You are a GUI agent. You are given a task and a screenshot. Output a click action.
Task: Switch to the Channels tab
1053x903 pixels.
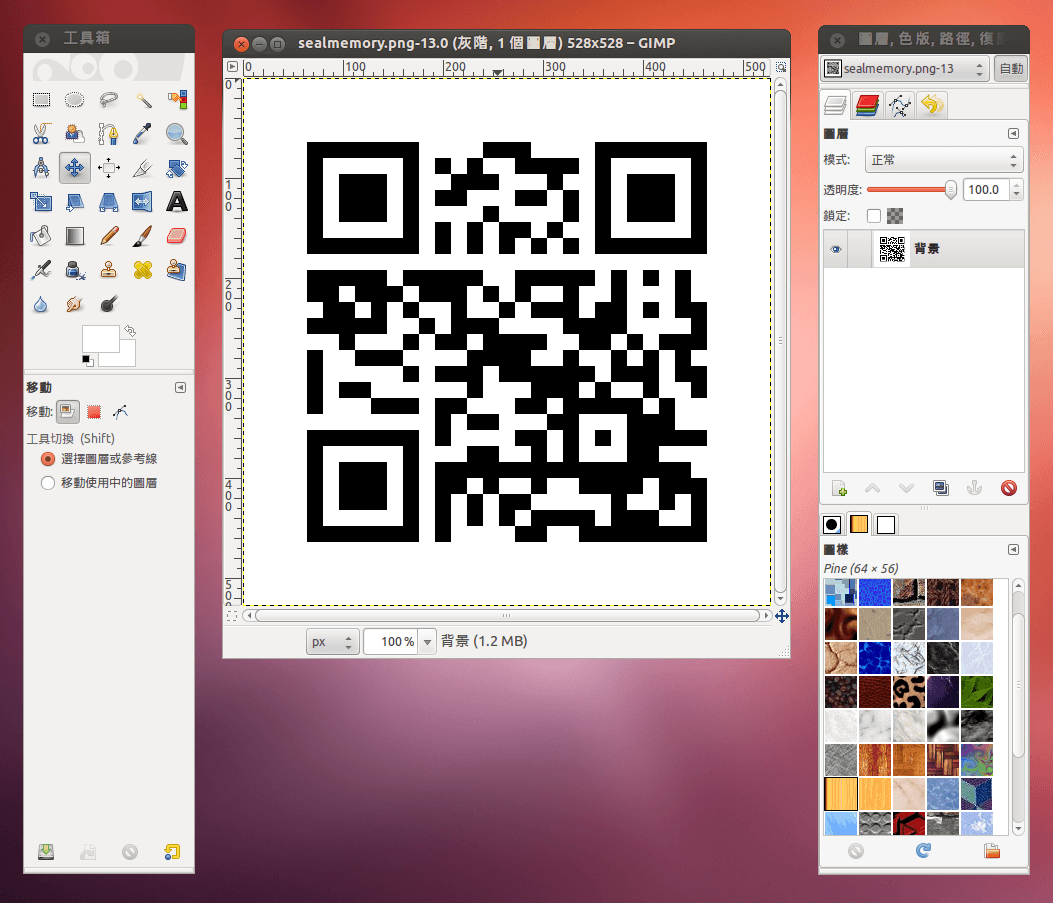868,105
